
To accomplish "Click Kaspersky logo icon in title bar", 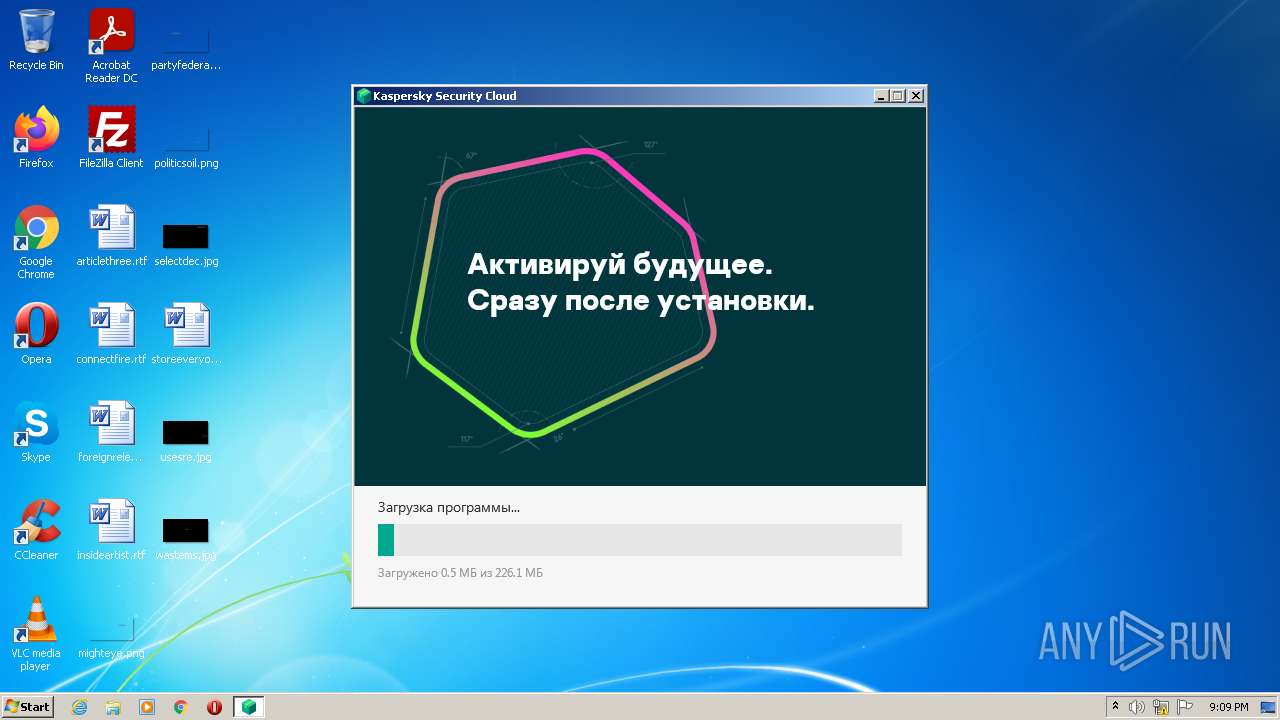I will tap(364, 96).
